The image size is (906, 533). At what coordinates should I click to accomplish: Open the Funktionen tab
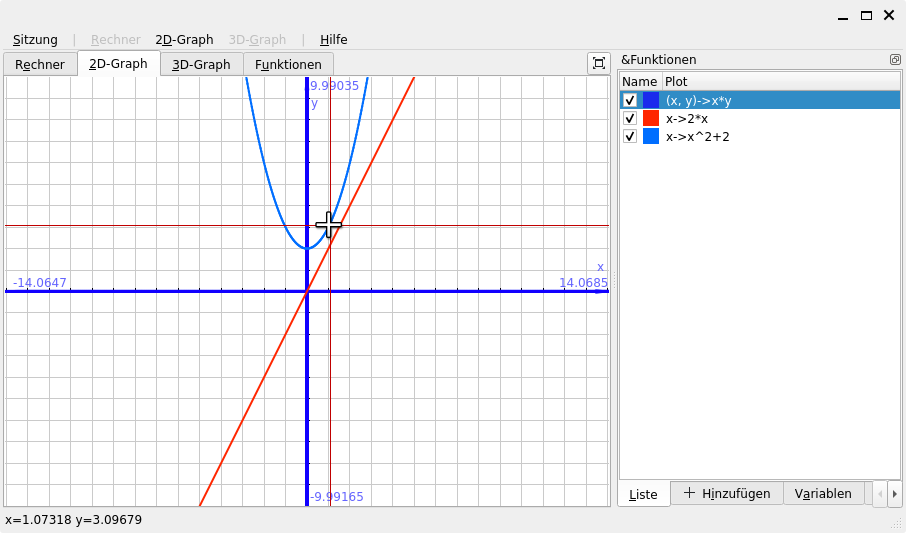coord(288,64)
